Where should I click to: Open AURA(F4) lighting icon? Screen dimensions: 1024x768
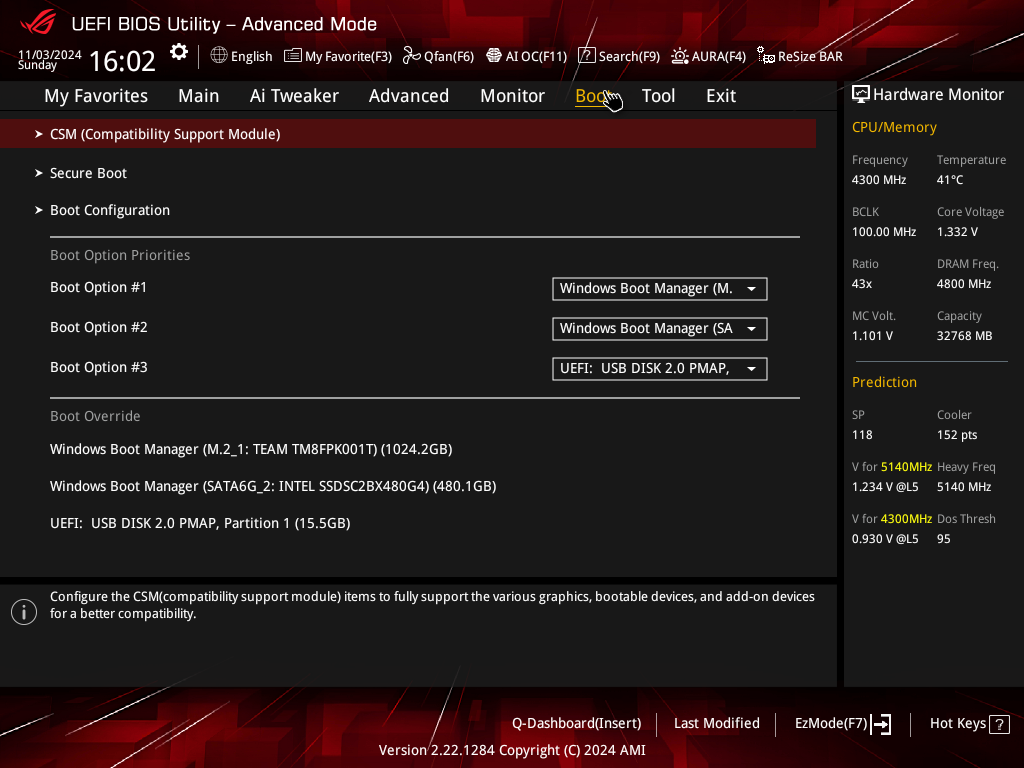(x=680, y=56)
